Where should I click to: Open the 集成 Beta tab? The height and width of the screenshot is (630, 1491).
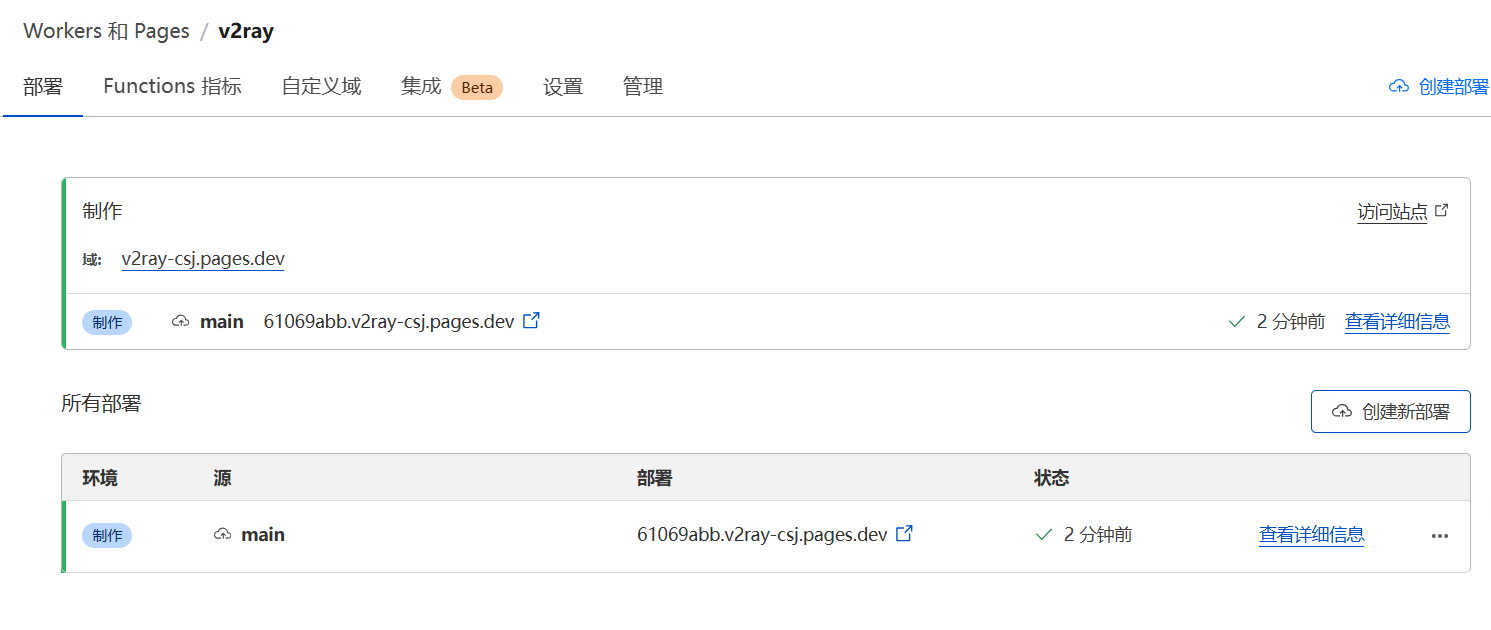451,87
